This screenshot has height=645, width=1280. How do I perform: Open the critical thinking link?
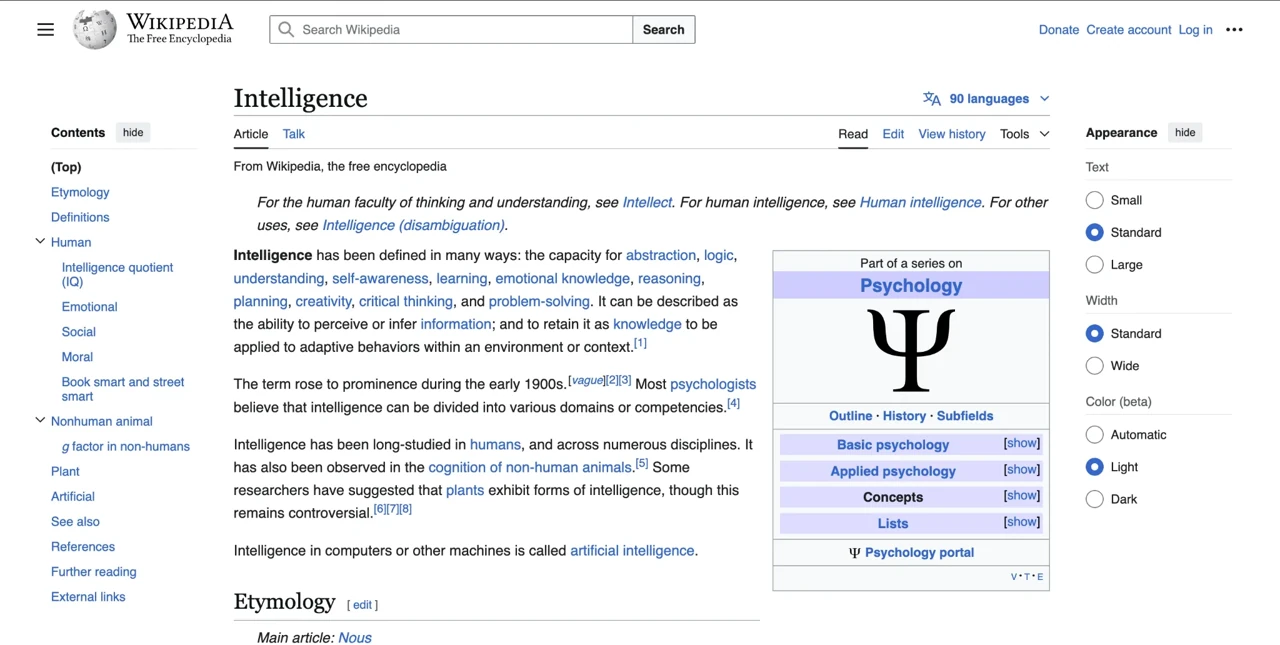(406, 301)
